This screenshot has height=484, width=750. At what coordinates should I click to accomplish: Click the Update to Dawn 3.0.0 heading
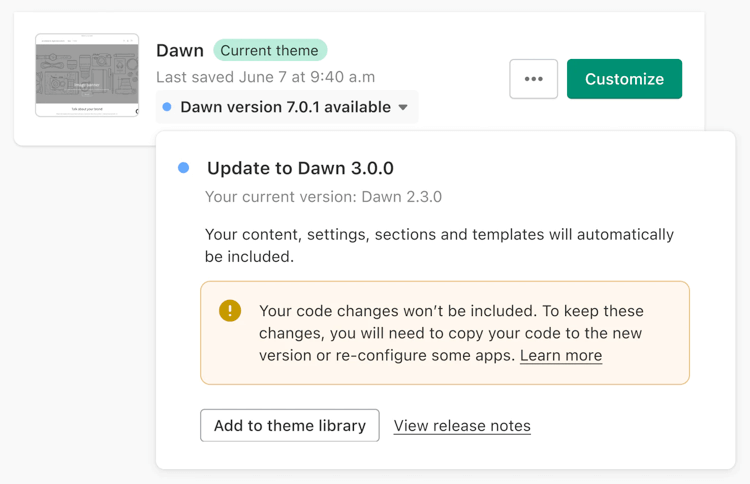pos(300,168)
